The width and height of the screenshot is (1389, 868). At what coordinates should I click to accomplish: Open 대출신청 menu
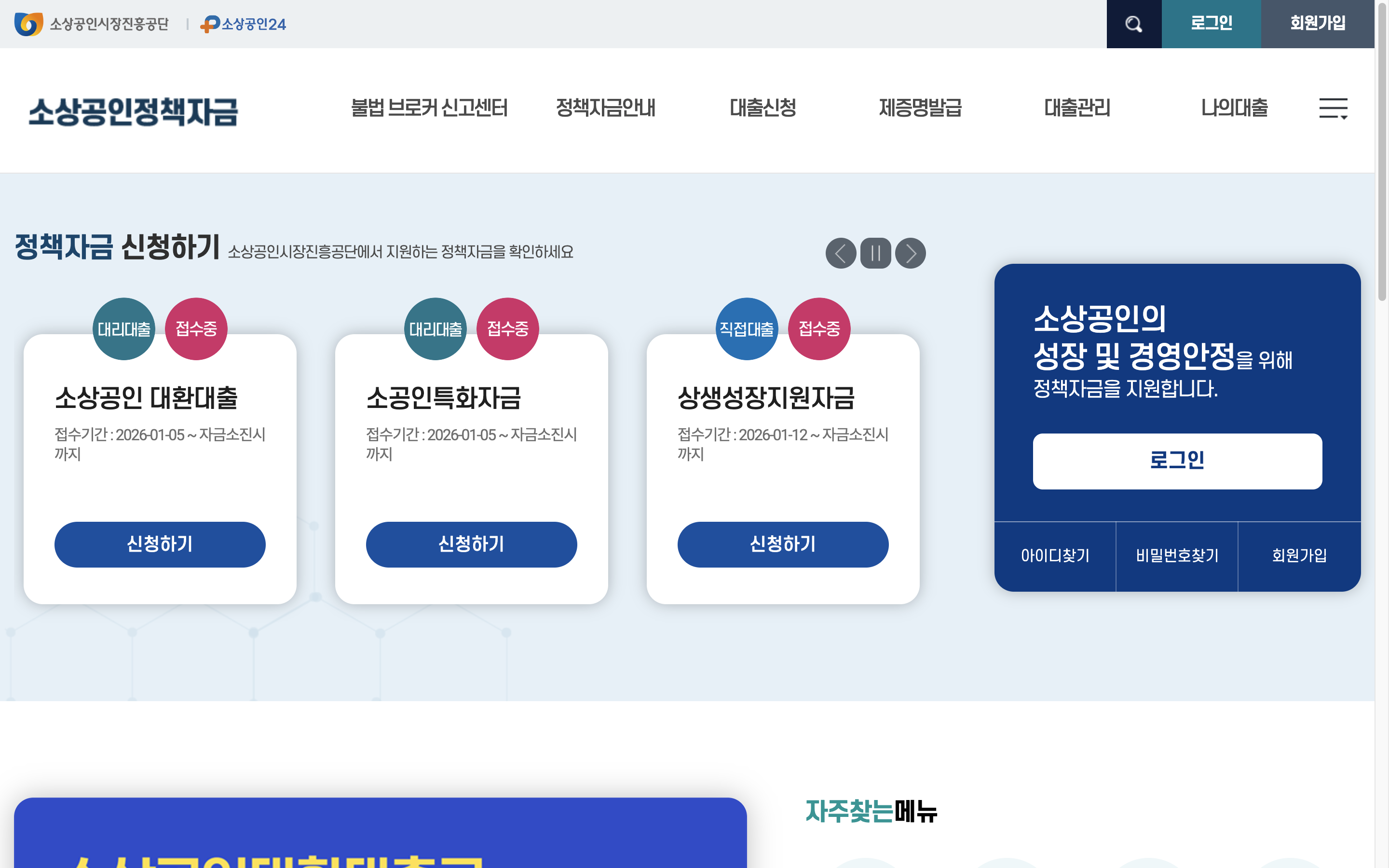coord(763,108)
